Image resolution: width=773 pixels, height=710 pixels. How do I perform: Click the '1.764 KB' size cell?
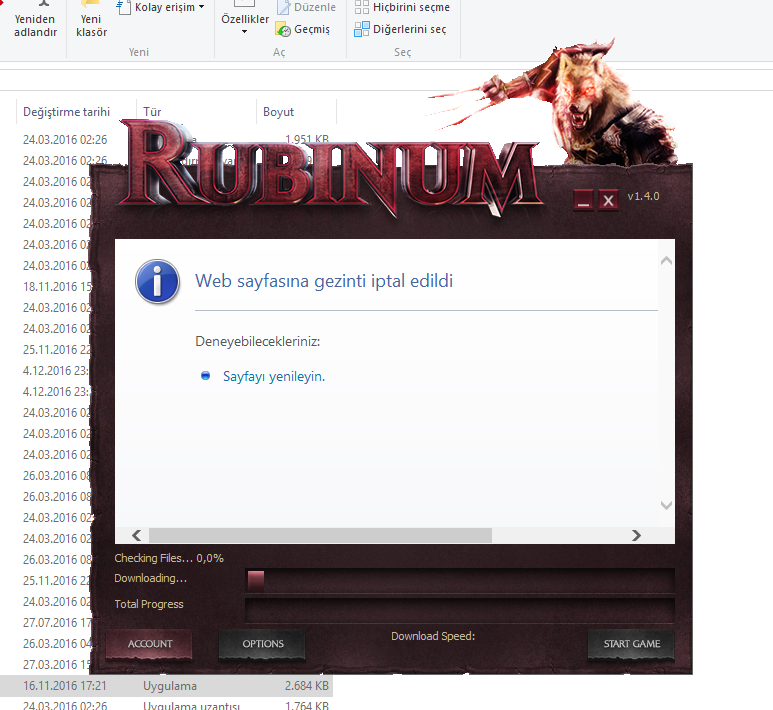[306, 706]
